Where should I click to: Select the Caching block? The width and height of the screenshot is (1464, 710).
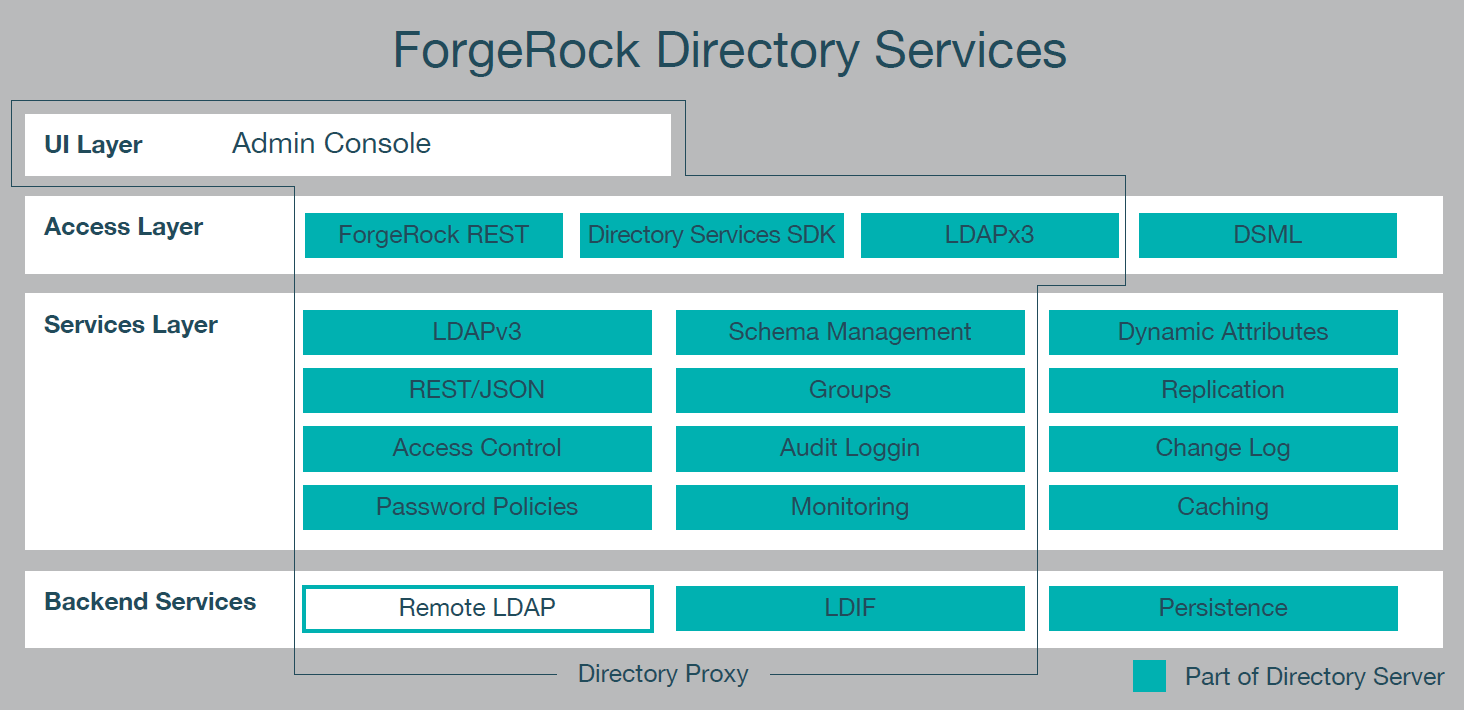[1223, 507]
